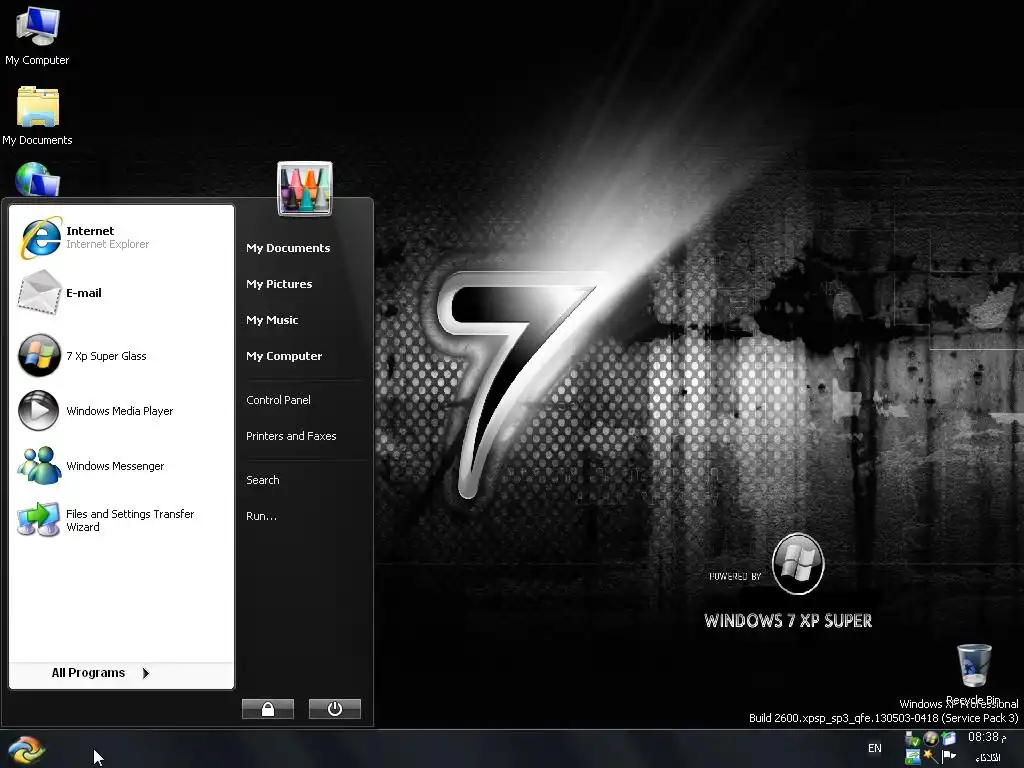1024x768 pixels.
Task: Open My Music in Start menu
Action: pos(272,320)
